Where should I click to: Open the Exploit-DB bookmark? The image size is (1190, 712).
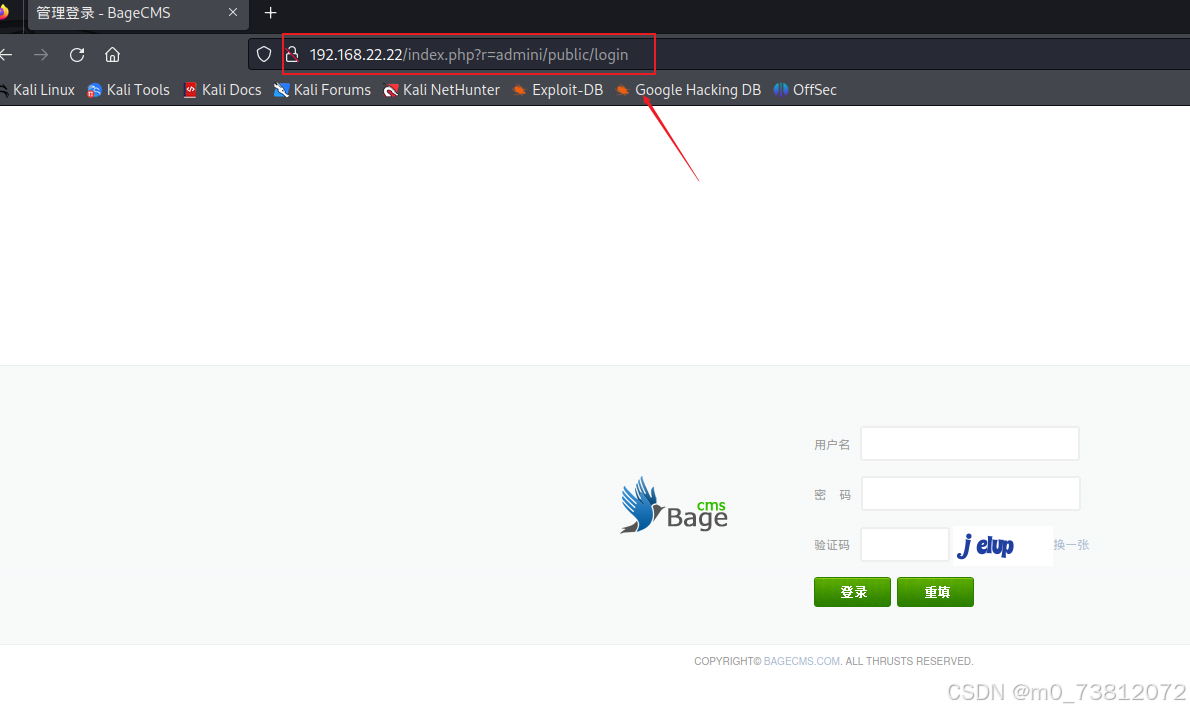[x=558, y=90]
